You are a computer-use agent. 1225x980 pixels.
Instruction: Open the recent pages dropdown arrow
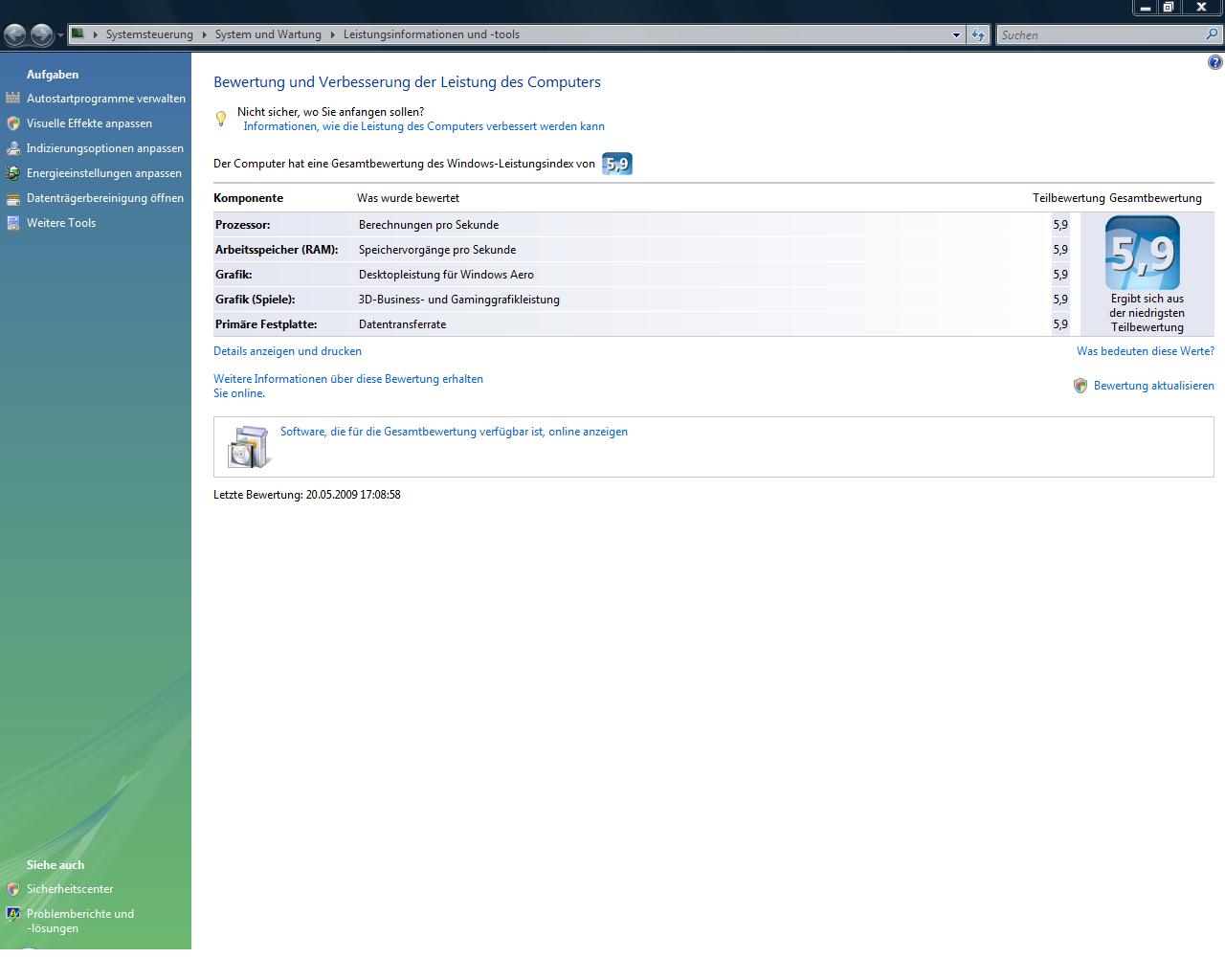click(x=60, y=35)
